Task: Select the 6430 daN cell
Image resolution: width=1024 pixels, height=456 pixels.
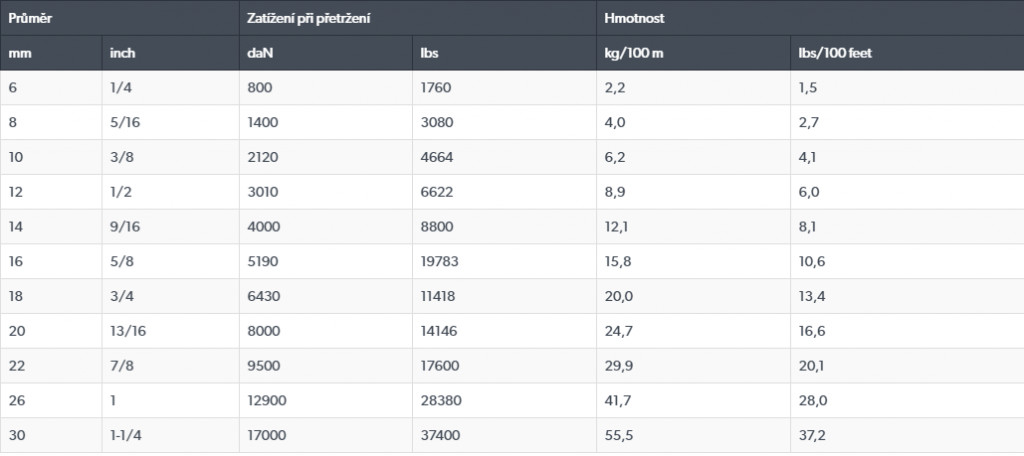Action: [x=262, y=296]
